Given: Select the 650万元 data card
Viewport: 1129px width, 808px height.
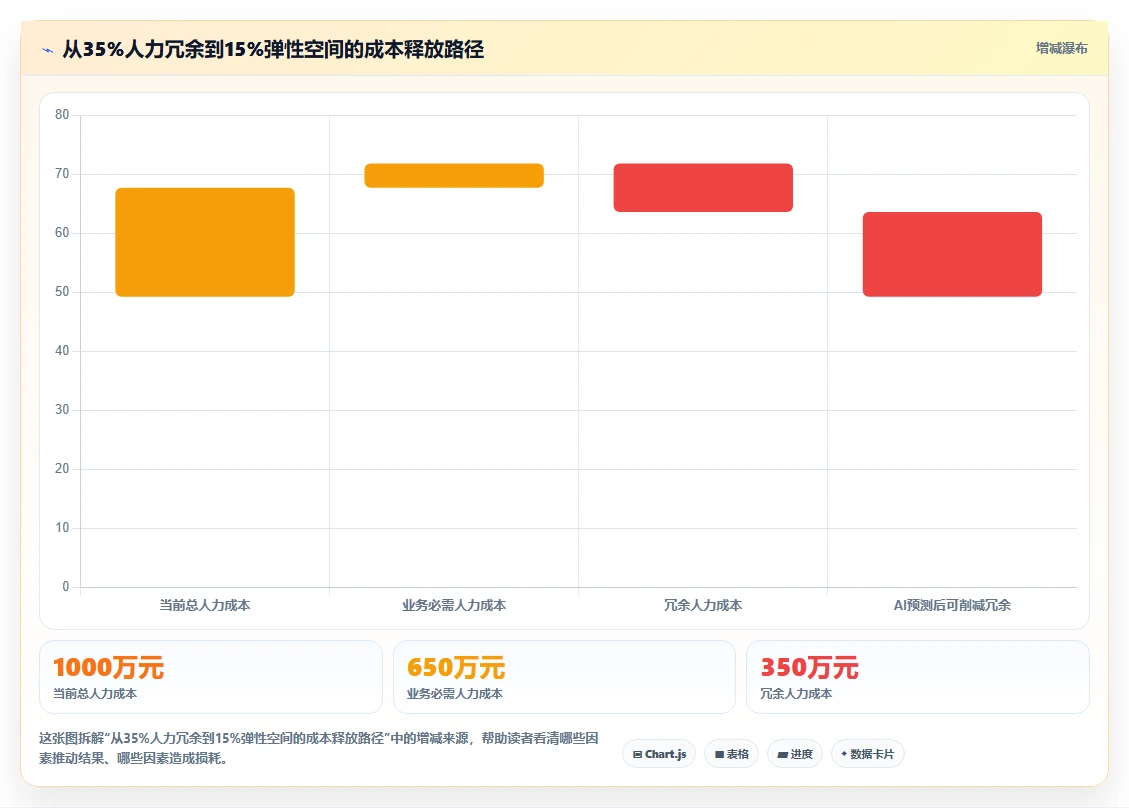Looking at the screenshot, I should pos(564,677).
